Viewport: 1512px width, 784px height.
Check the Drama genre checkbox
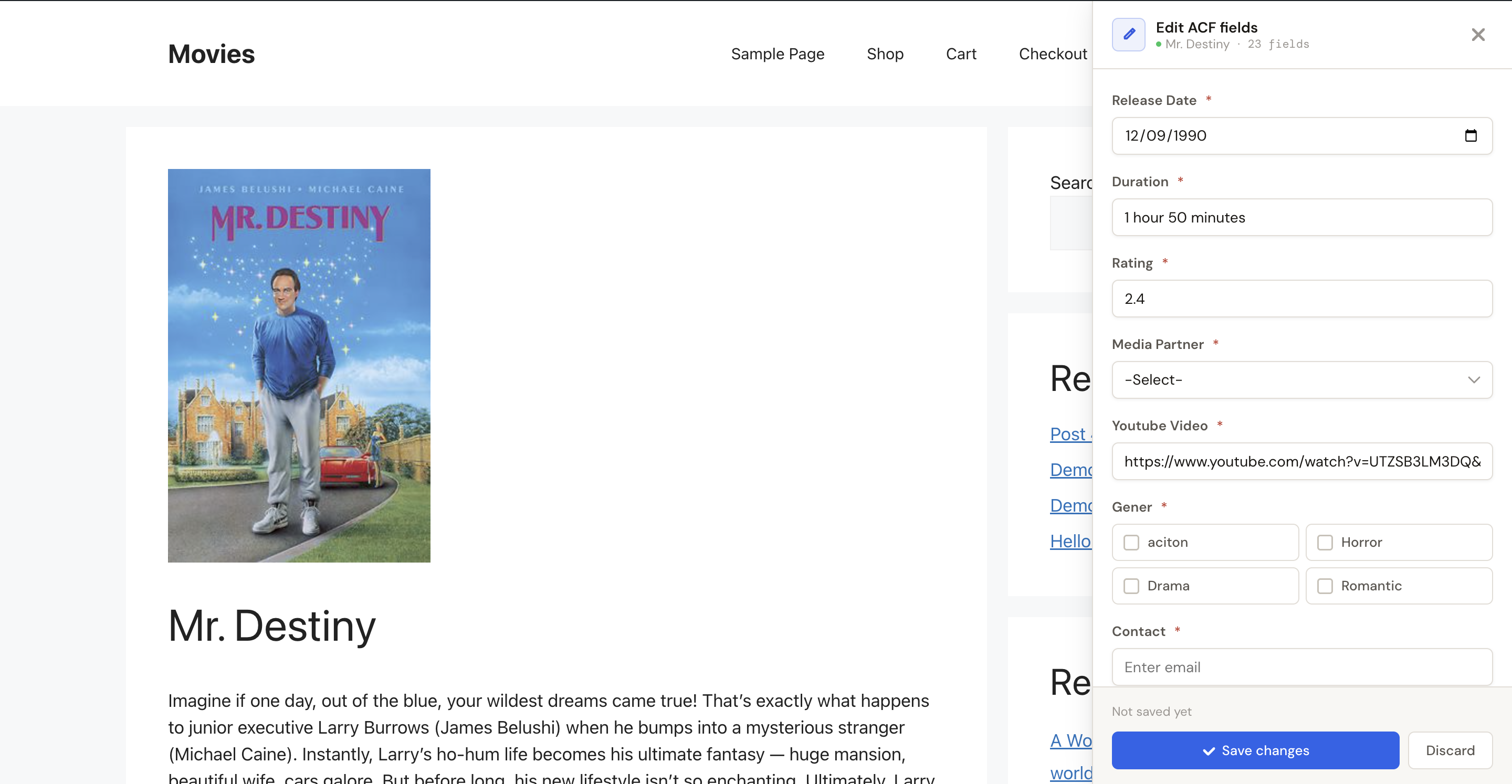pos(1131,586)
